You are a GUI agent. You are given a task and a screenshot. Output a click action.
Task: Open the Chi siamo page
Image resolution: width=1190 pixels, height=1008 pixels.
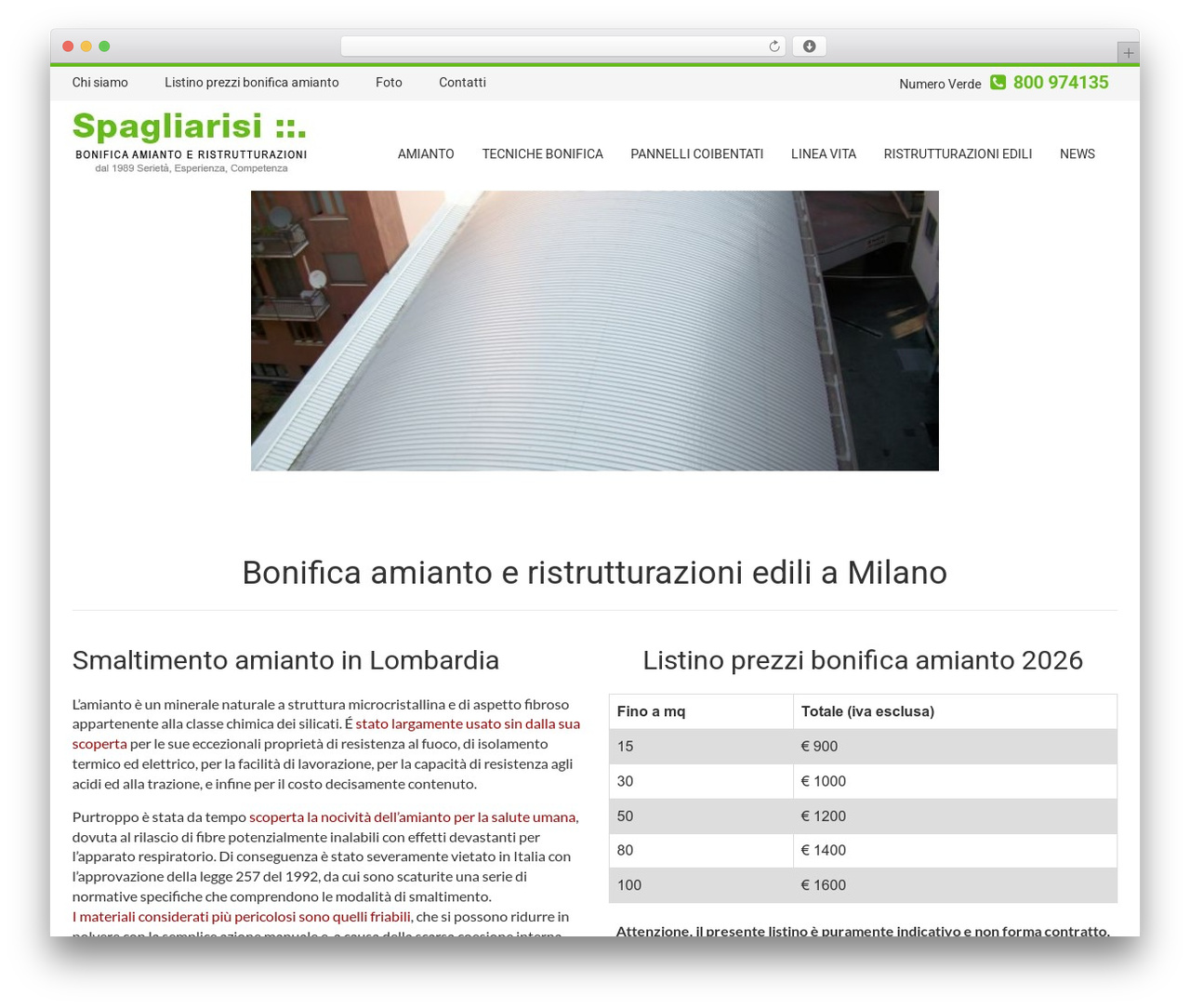100,83
